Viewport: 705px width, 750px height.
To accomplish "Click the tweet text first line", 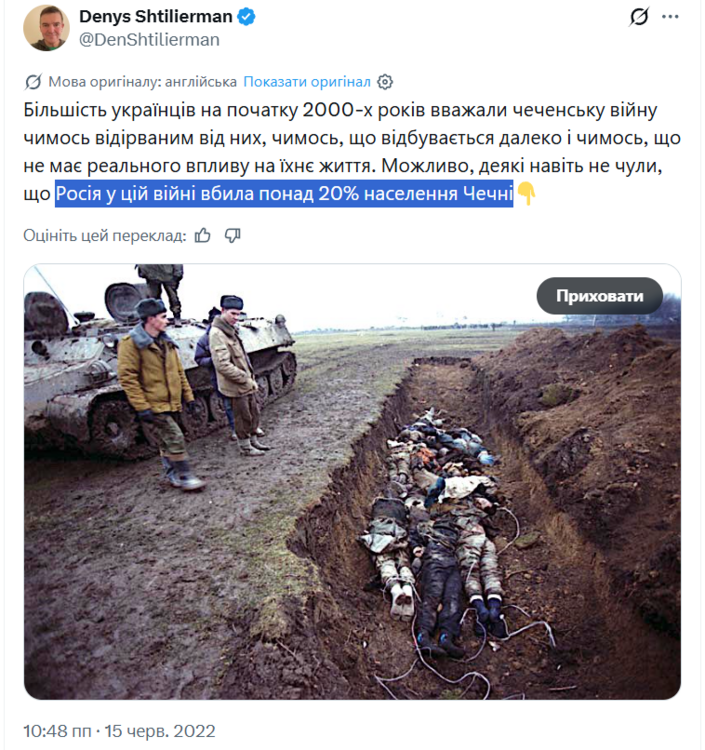I will [x=341, y=110].
